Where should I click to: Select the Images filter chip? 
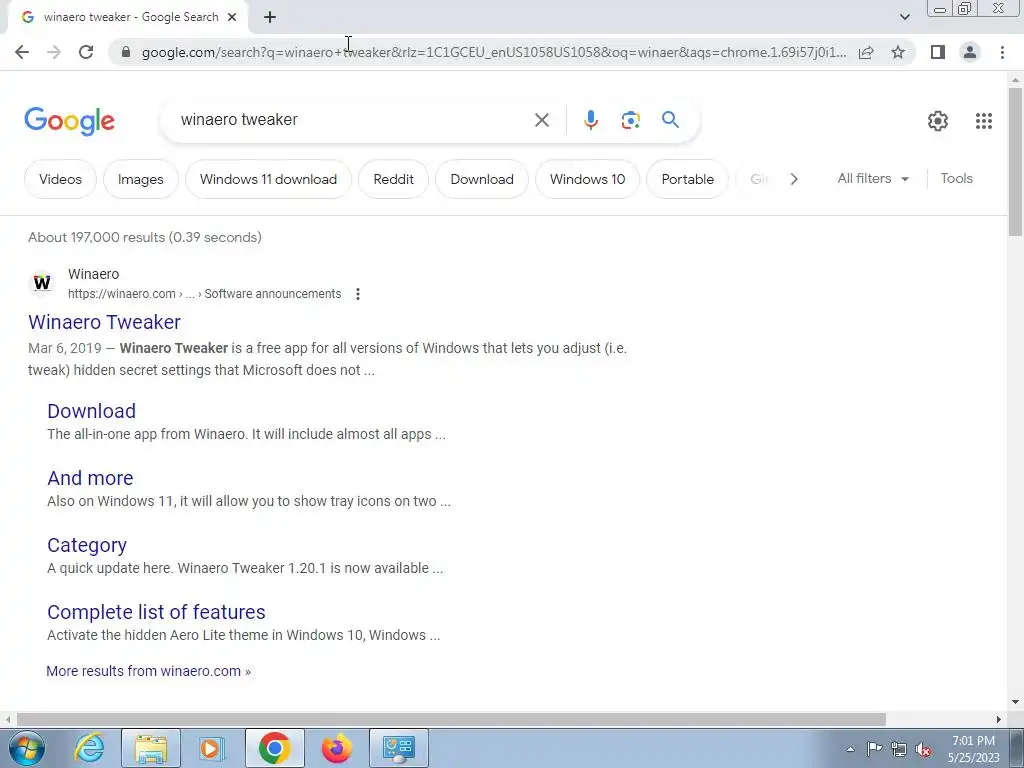tap(140, 179)
